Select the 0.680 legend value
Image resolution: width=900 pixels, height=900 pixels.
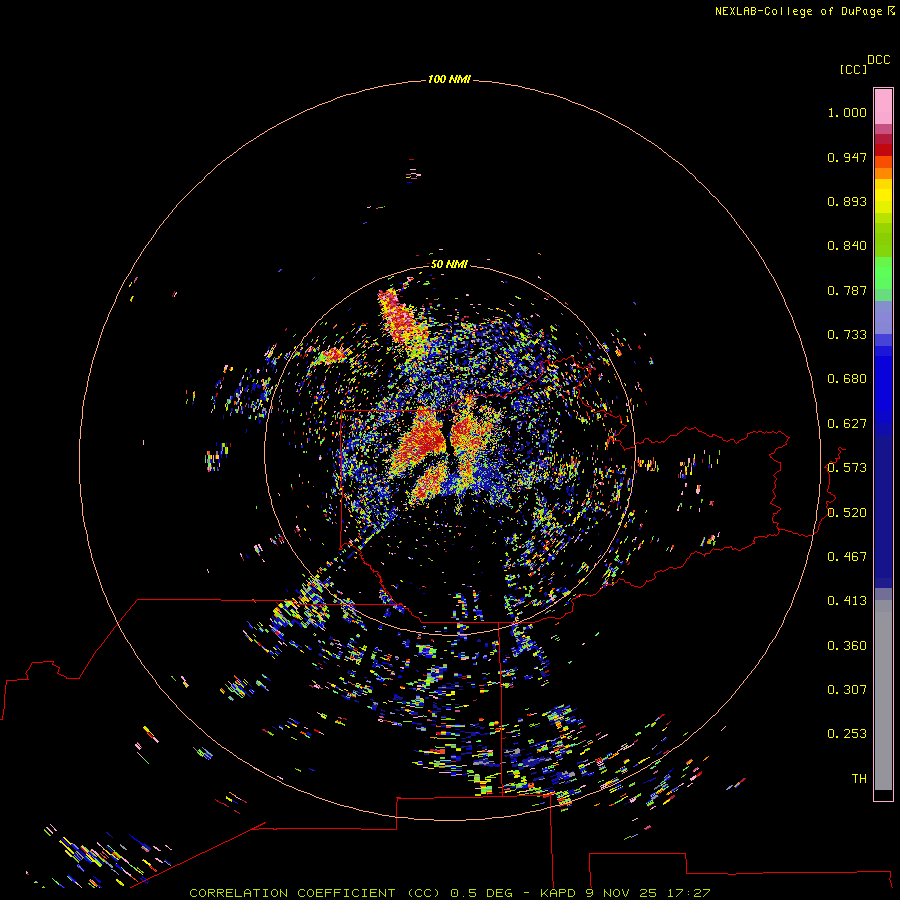point(847,379)
